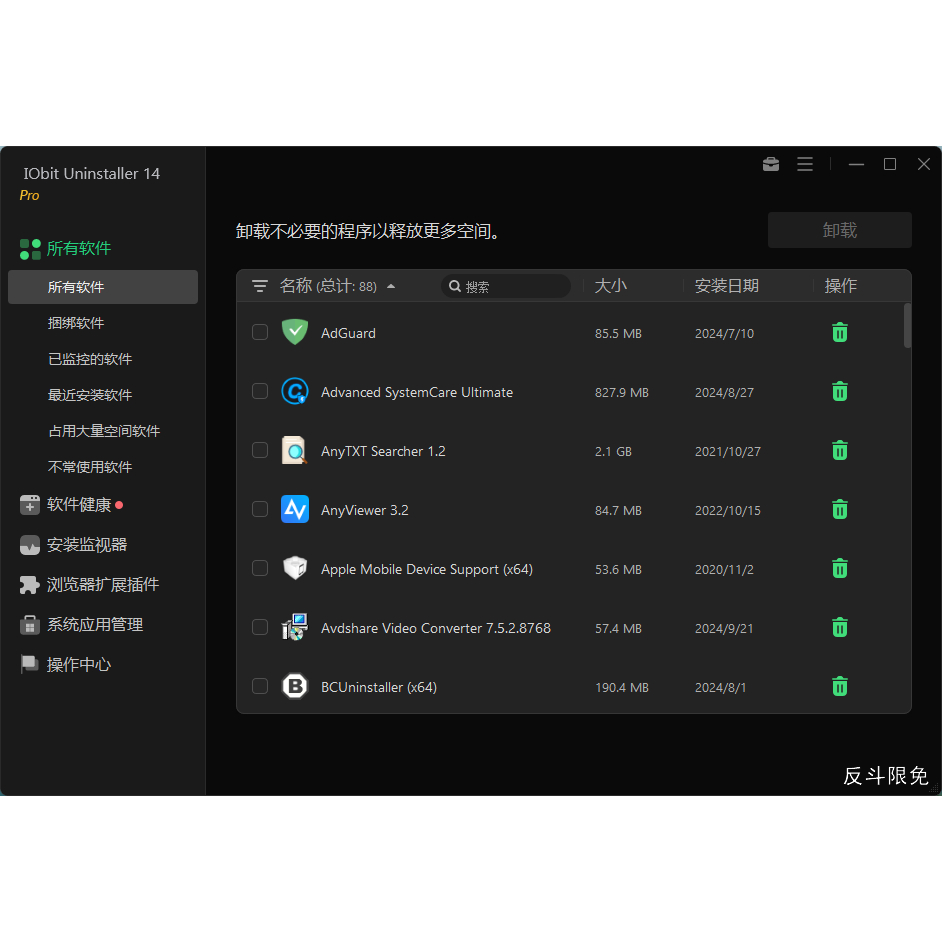Screen dimensions: 942x942
Task: Click the trash icon for AdGuard
Action: tap(840, 333)
